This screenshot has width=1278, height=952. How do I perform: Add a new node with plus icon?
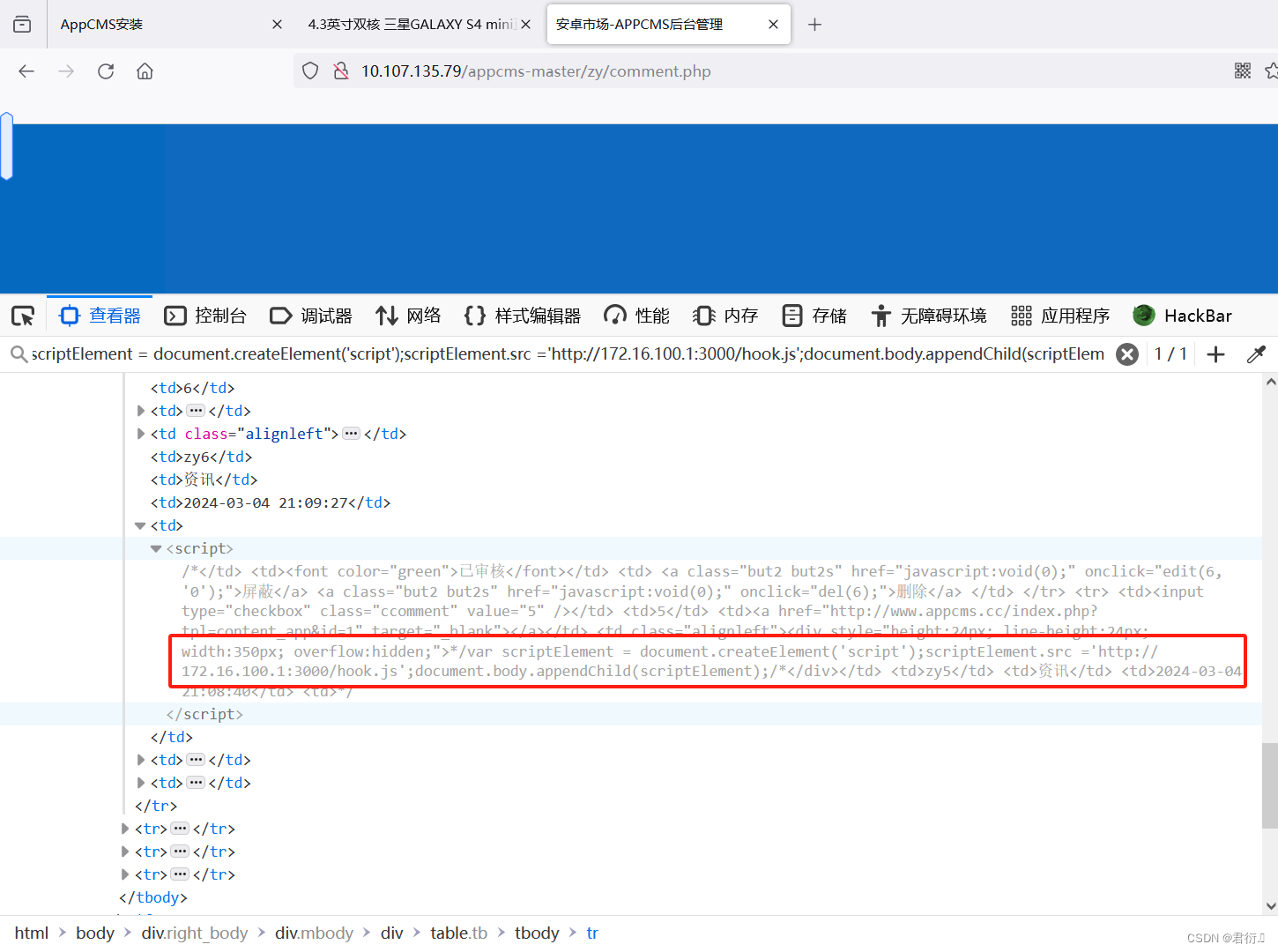(1215, 354)
